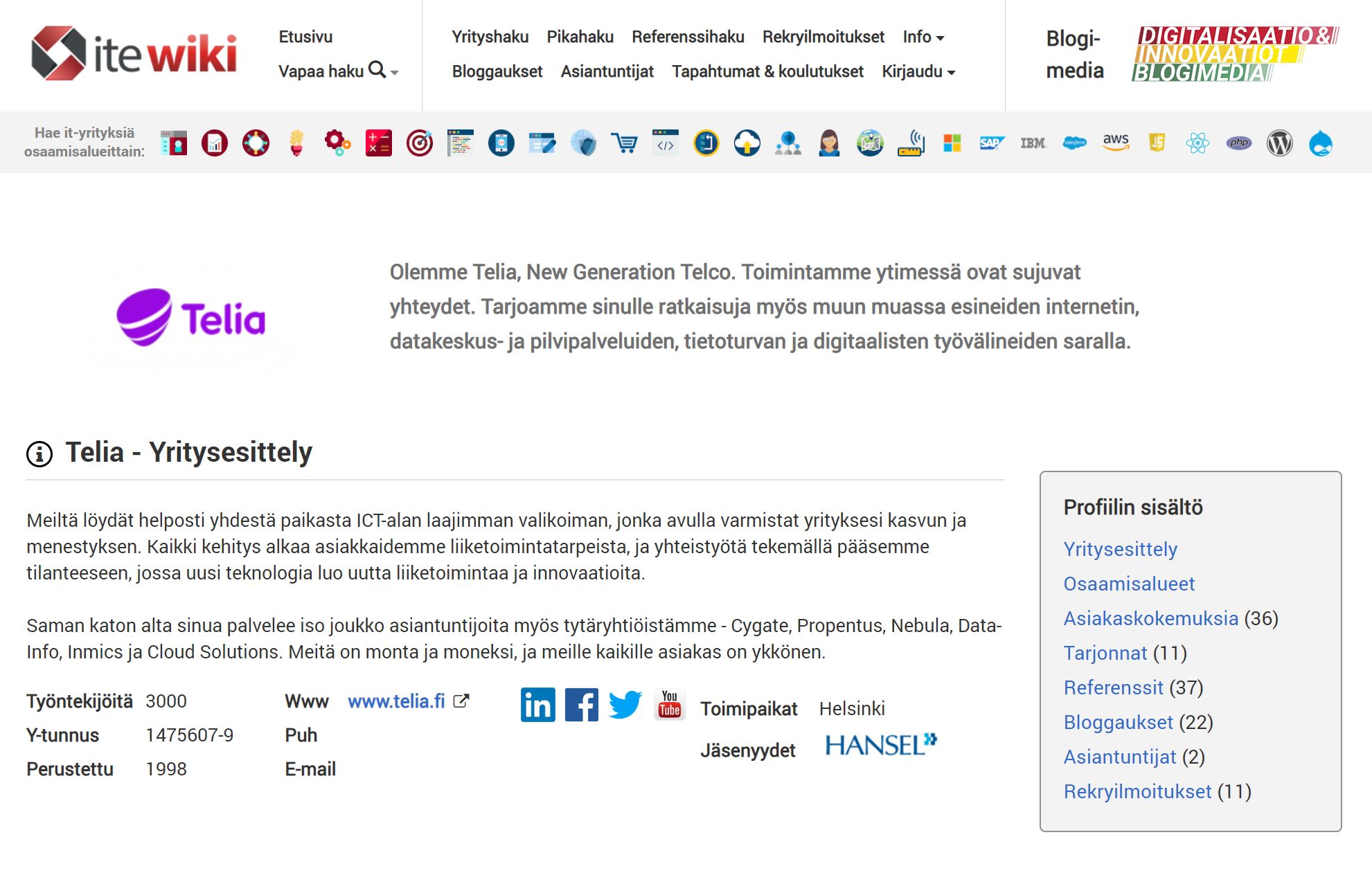Click the map with location pin icon
Screen dimensions: 1372x873
tap(870, 143)
